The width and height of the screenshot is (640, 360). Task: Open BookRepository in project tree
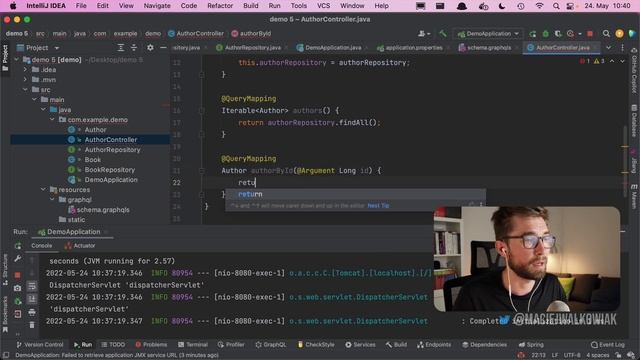pyautogui.click(x=109, y=170)
